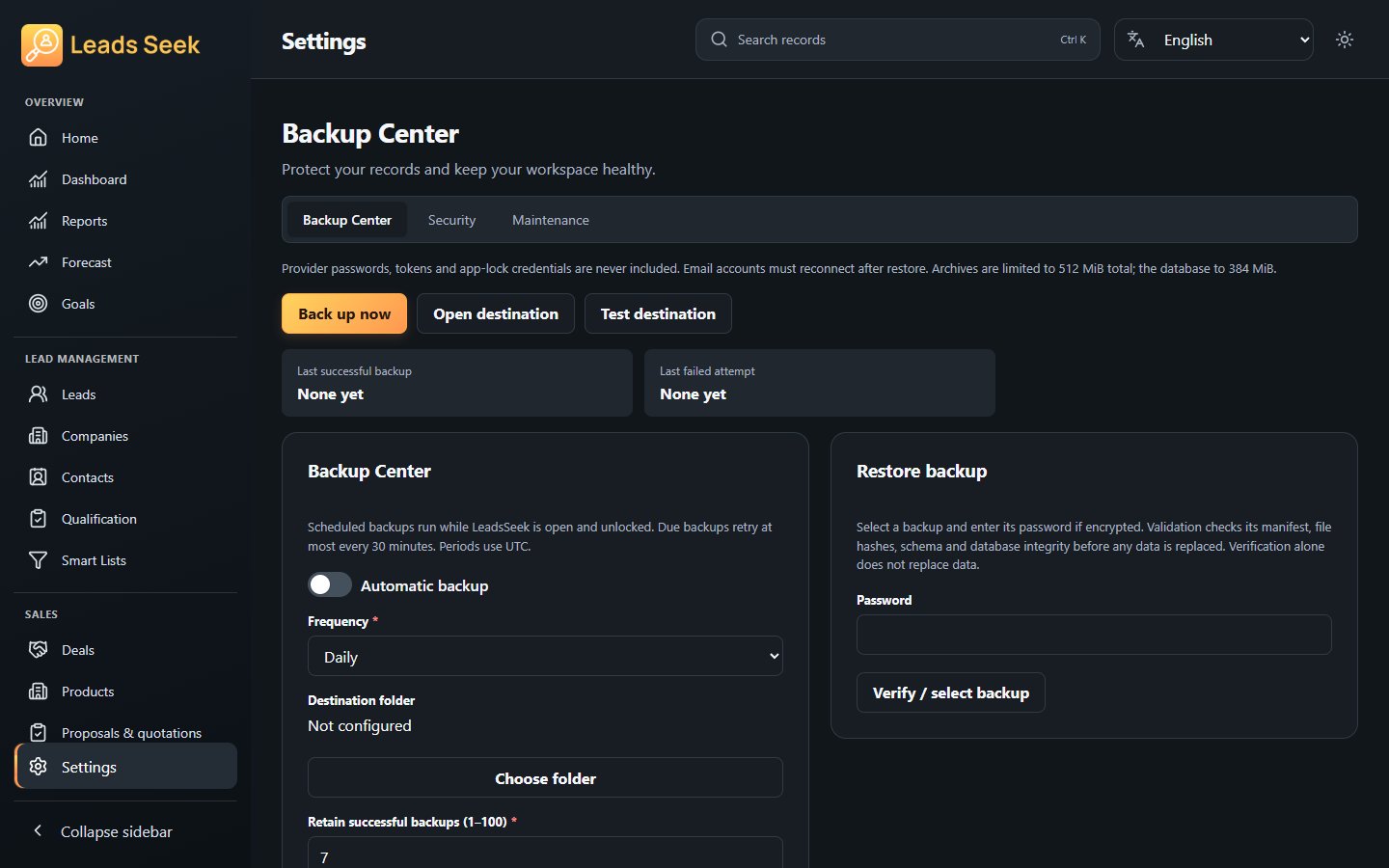Open Proposals & quotations clipboard icon
Screen dimensions: 1389x868
38,733
